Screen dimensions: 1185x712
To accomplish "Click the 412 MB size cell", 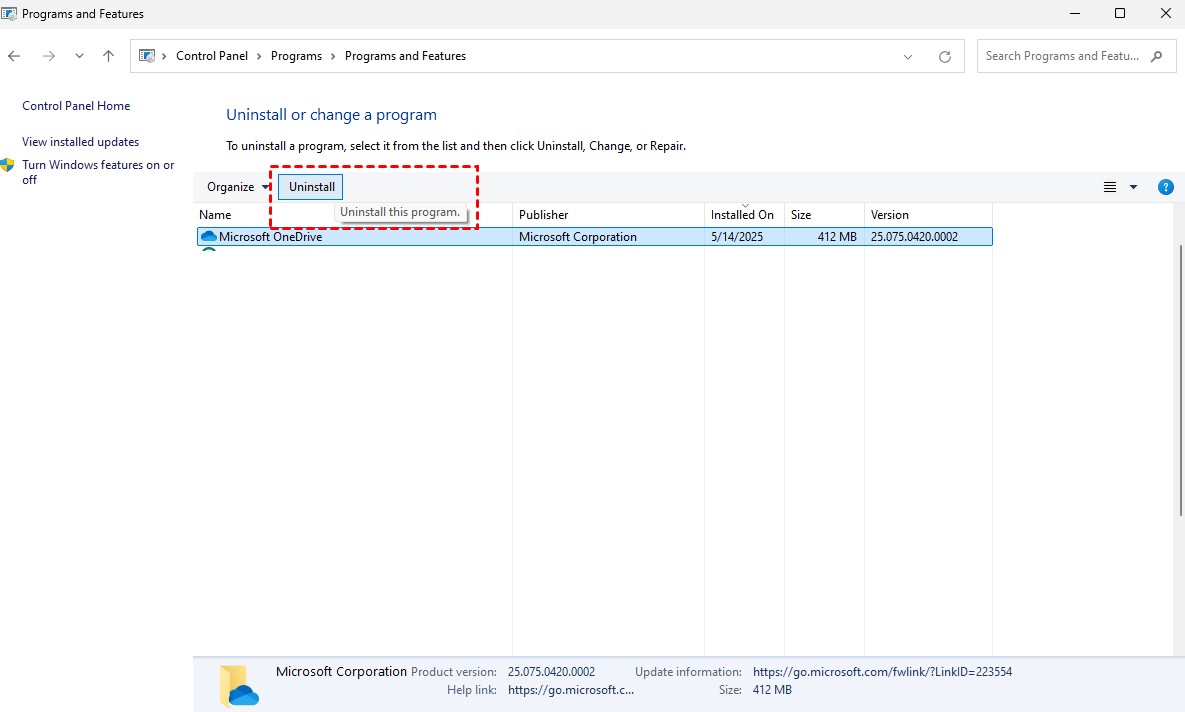I will click(837, 237).
